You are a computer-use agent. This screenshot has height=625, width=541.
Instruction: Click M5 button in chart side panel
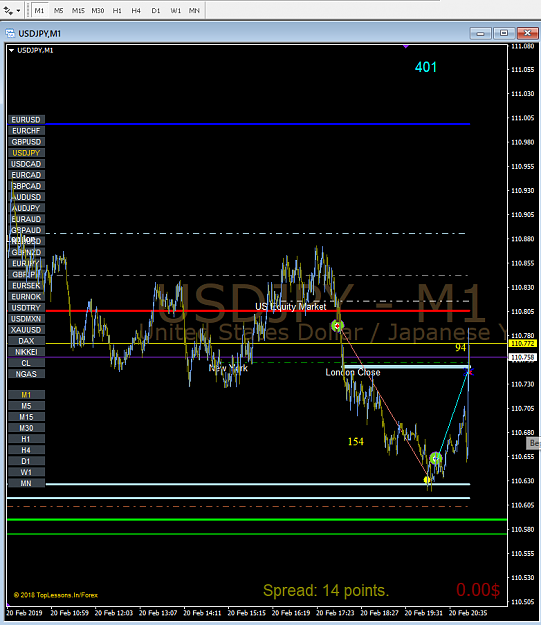point(26,406)
